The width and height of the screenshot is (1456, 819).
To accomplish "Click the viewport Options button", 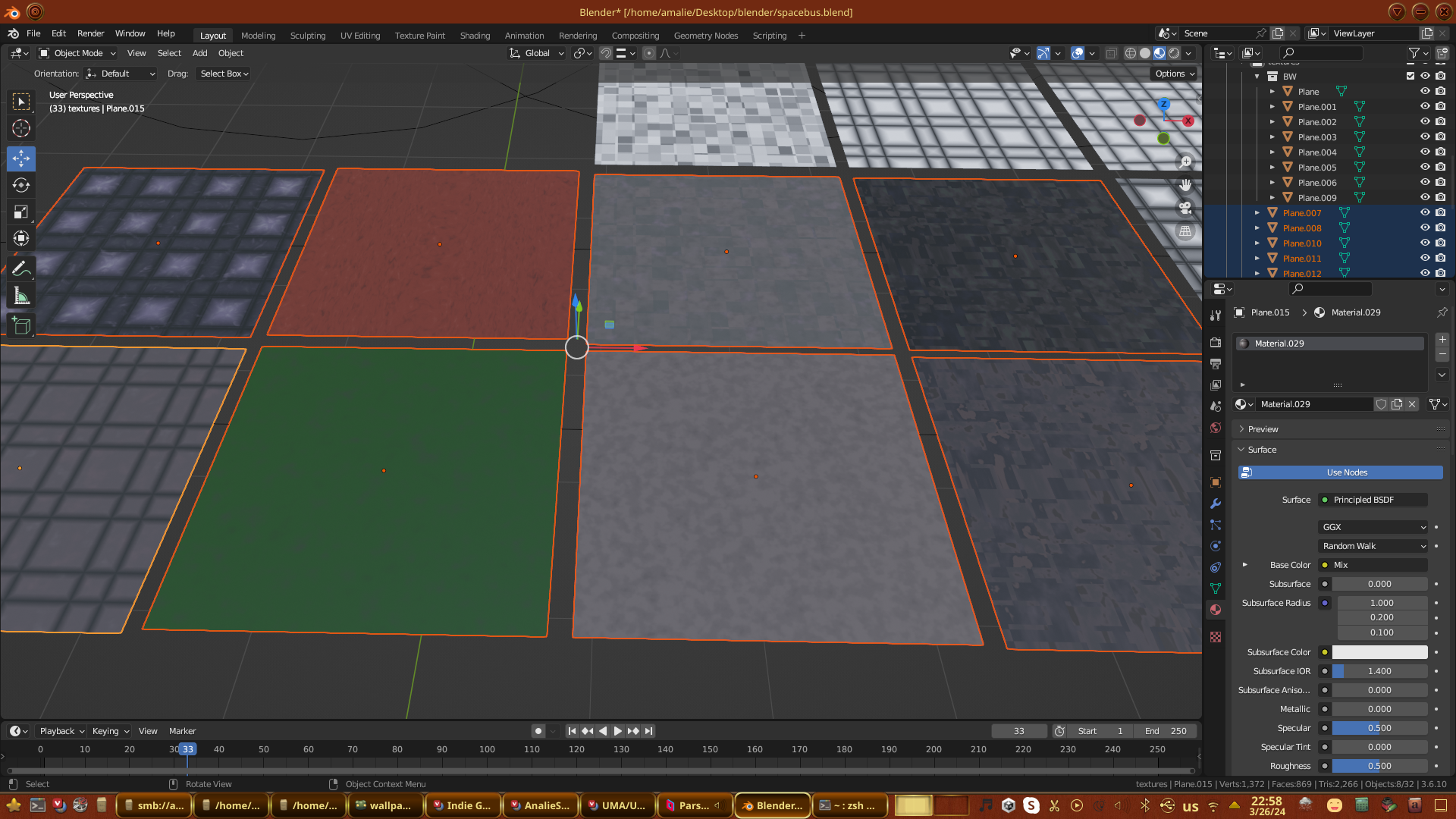I will [x=1174, y=74].
